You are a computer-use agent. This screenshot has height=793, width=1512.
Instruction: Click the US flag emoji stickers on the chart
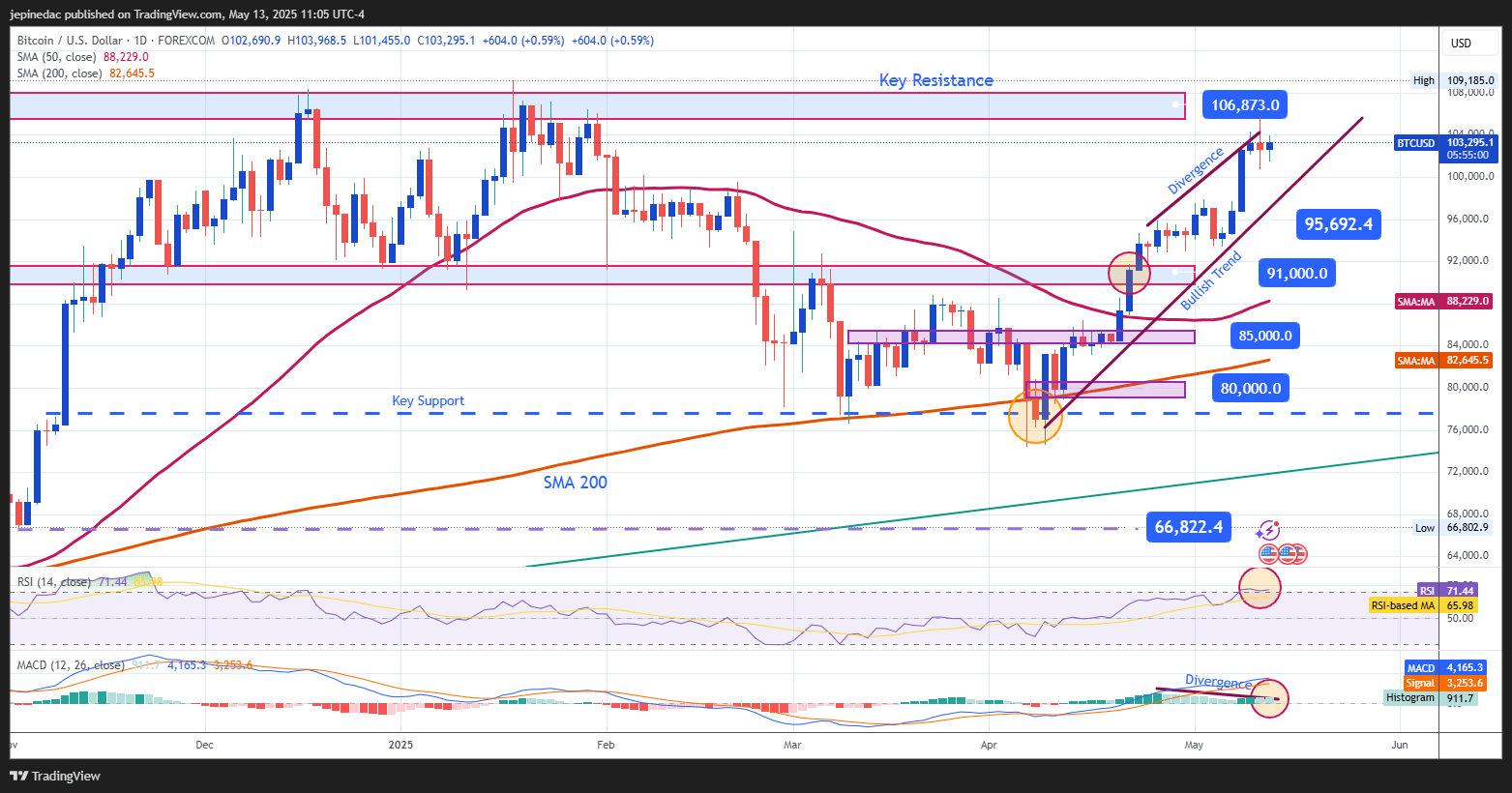tap(1284, 553)
